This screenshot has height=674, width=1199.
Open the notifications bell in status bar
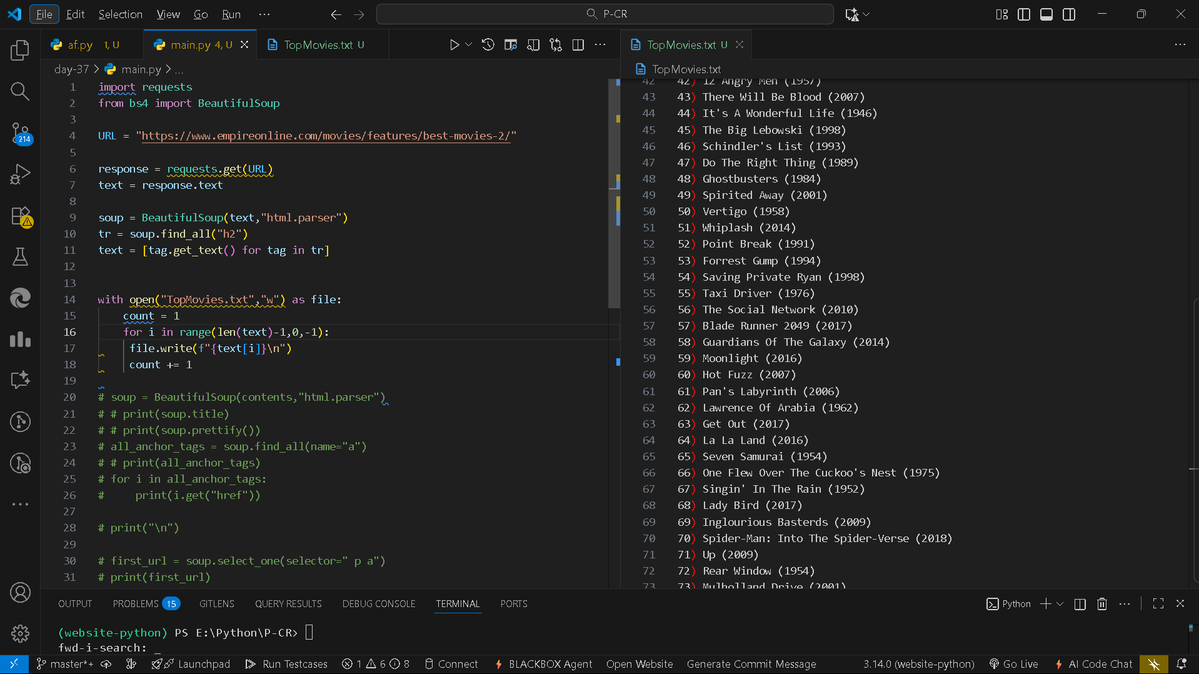pyautogui.click(x=1182, y=664)
